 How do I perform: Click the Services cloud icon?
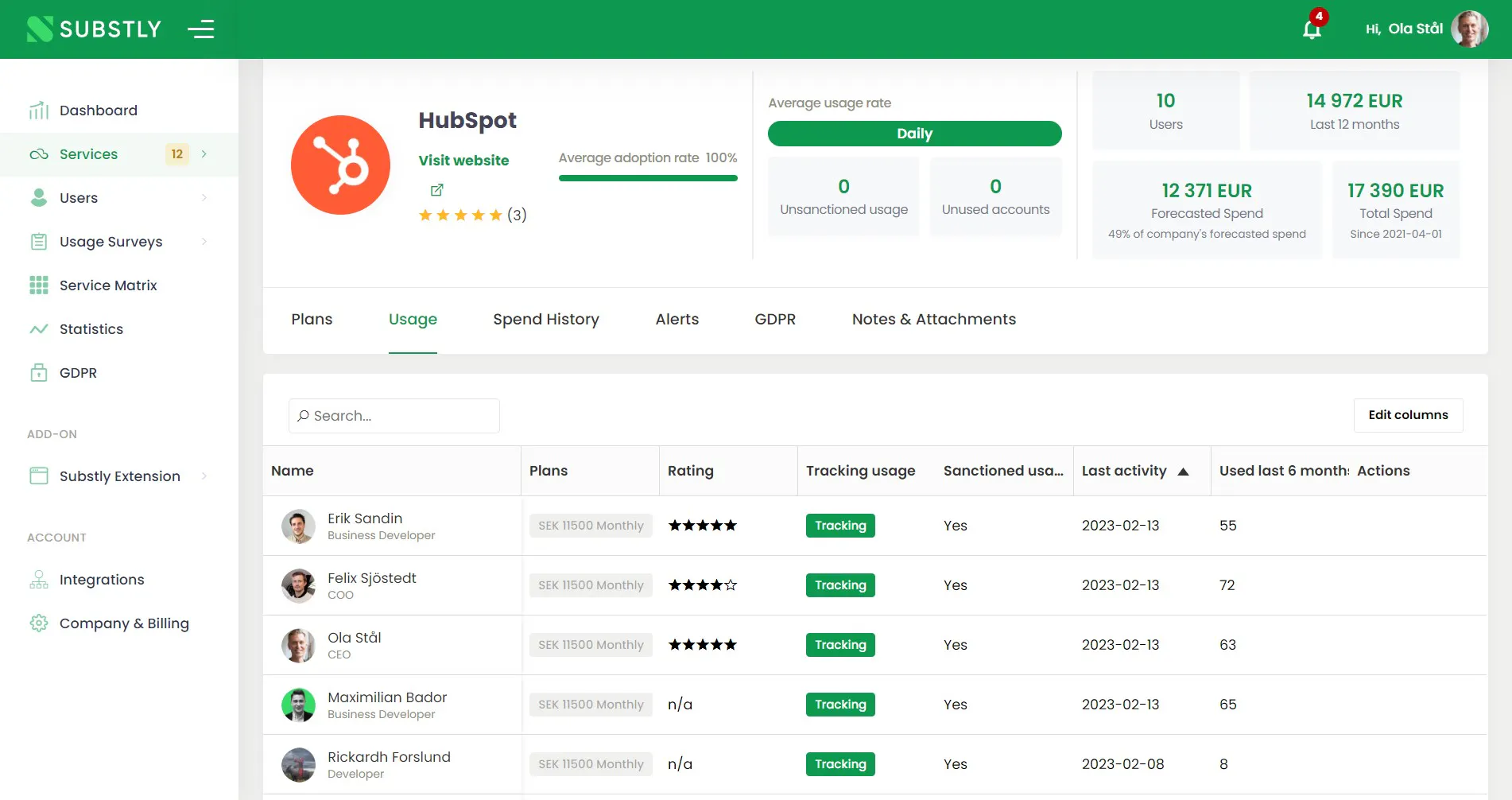pyautogui.click(x=39, y=154)
